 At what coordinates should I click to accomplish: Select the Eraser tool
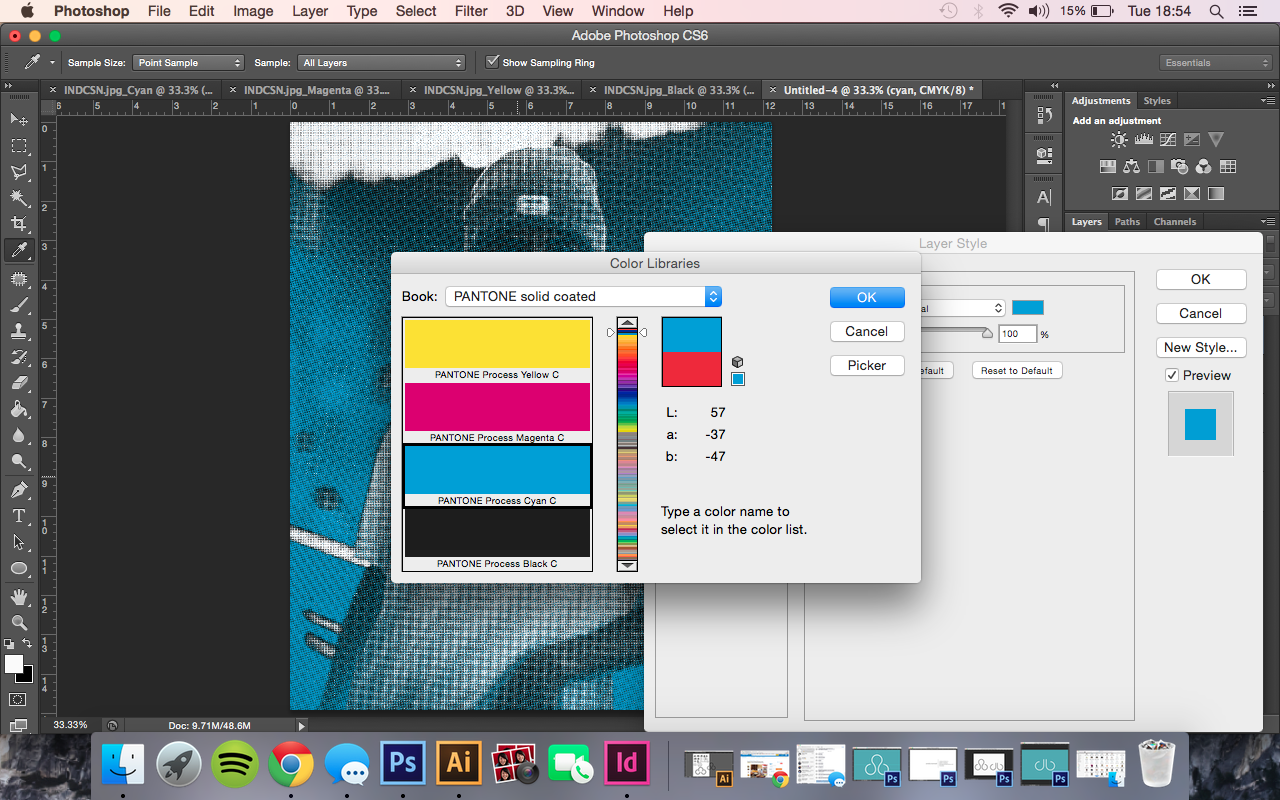click(x=18, y=383)
